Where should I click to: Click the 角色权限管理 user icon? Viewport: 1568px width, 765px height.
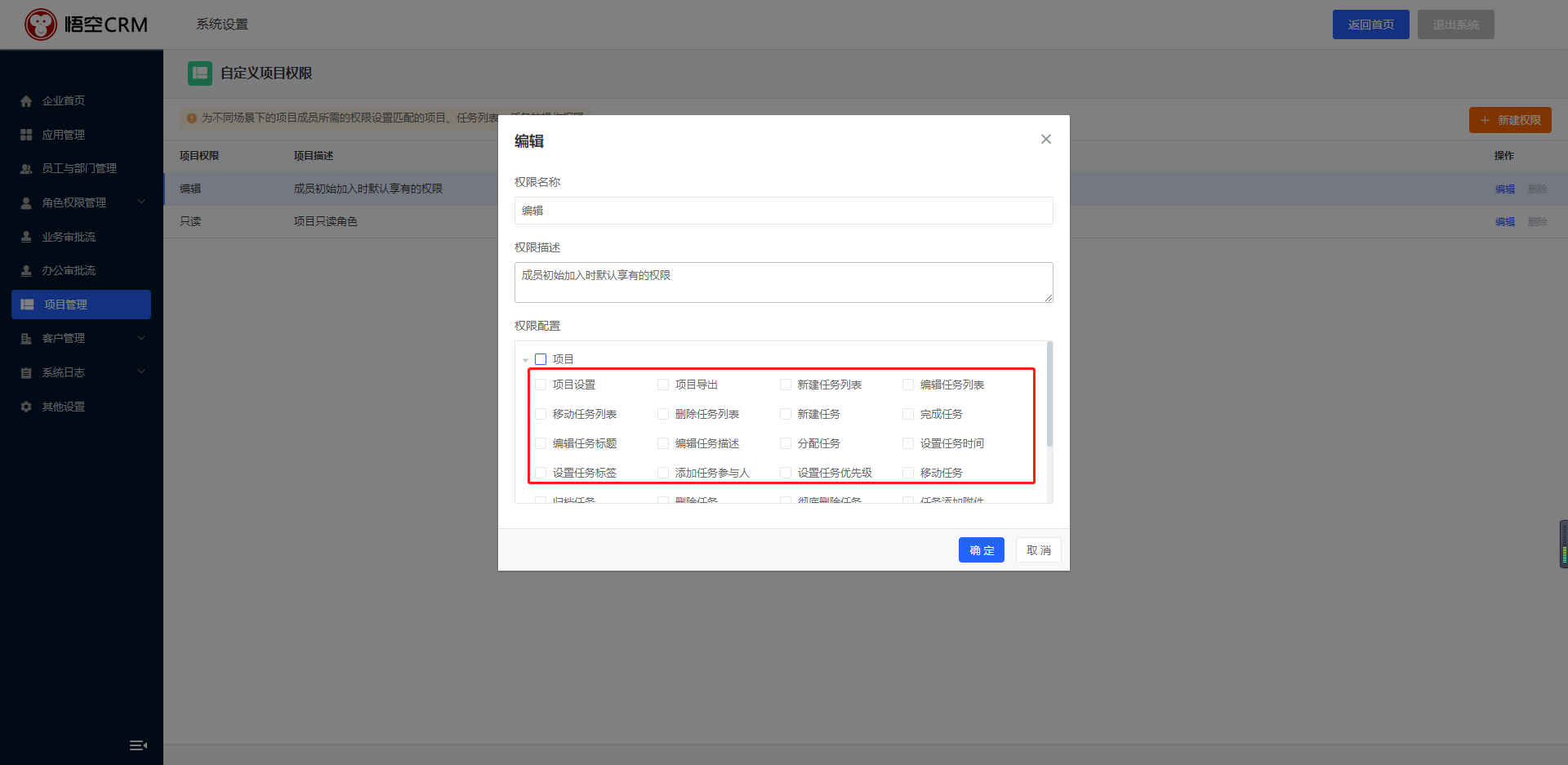pyautogui.click(x=26, y=202)
